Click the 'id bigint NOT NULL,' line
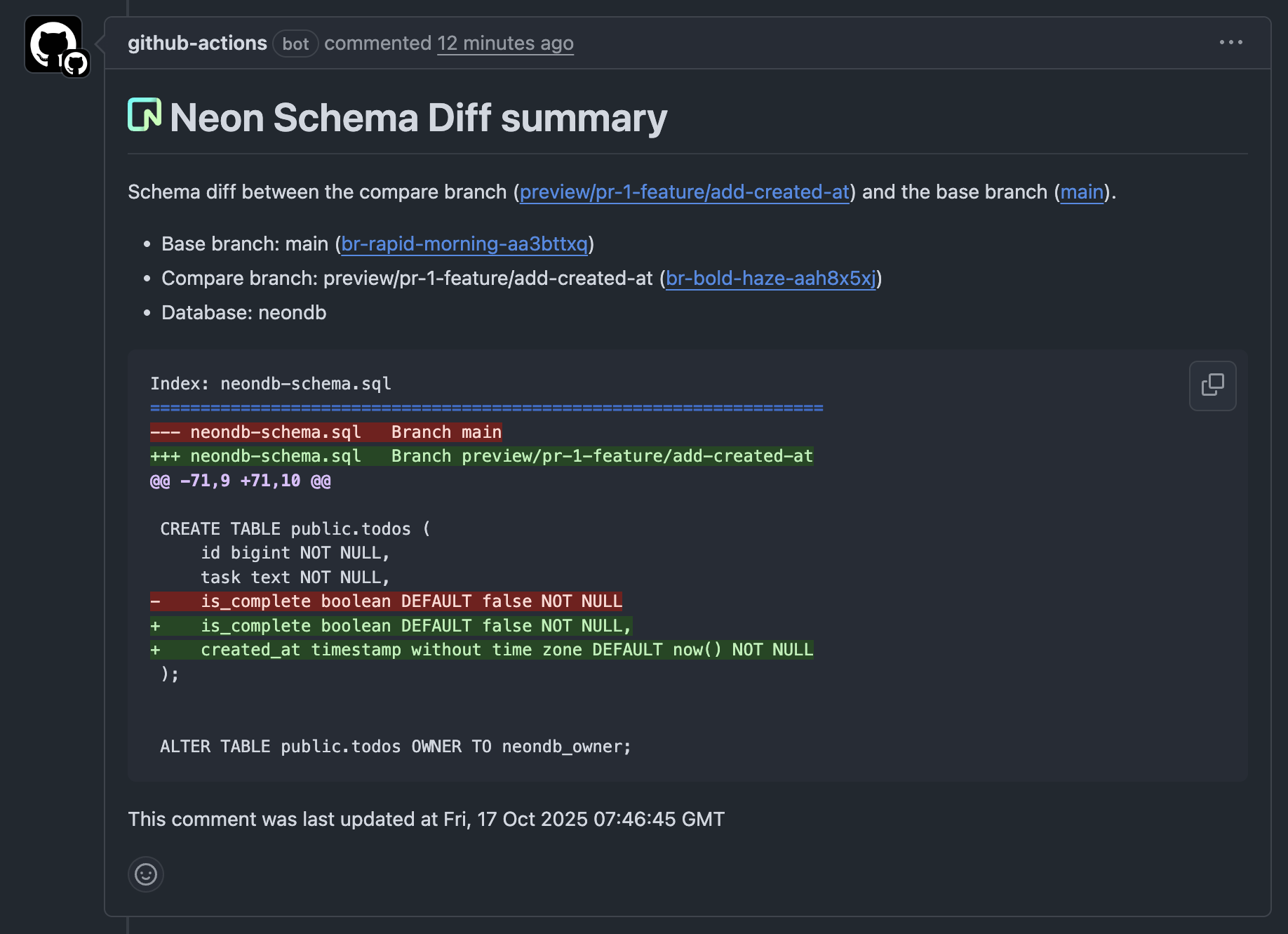This screenshot has height=934, width=1288. [295, 553]
